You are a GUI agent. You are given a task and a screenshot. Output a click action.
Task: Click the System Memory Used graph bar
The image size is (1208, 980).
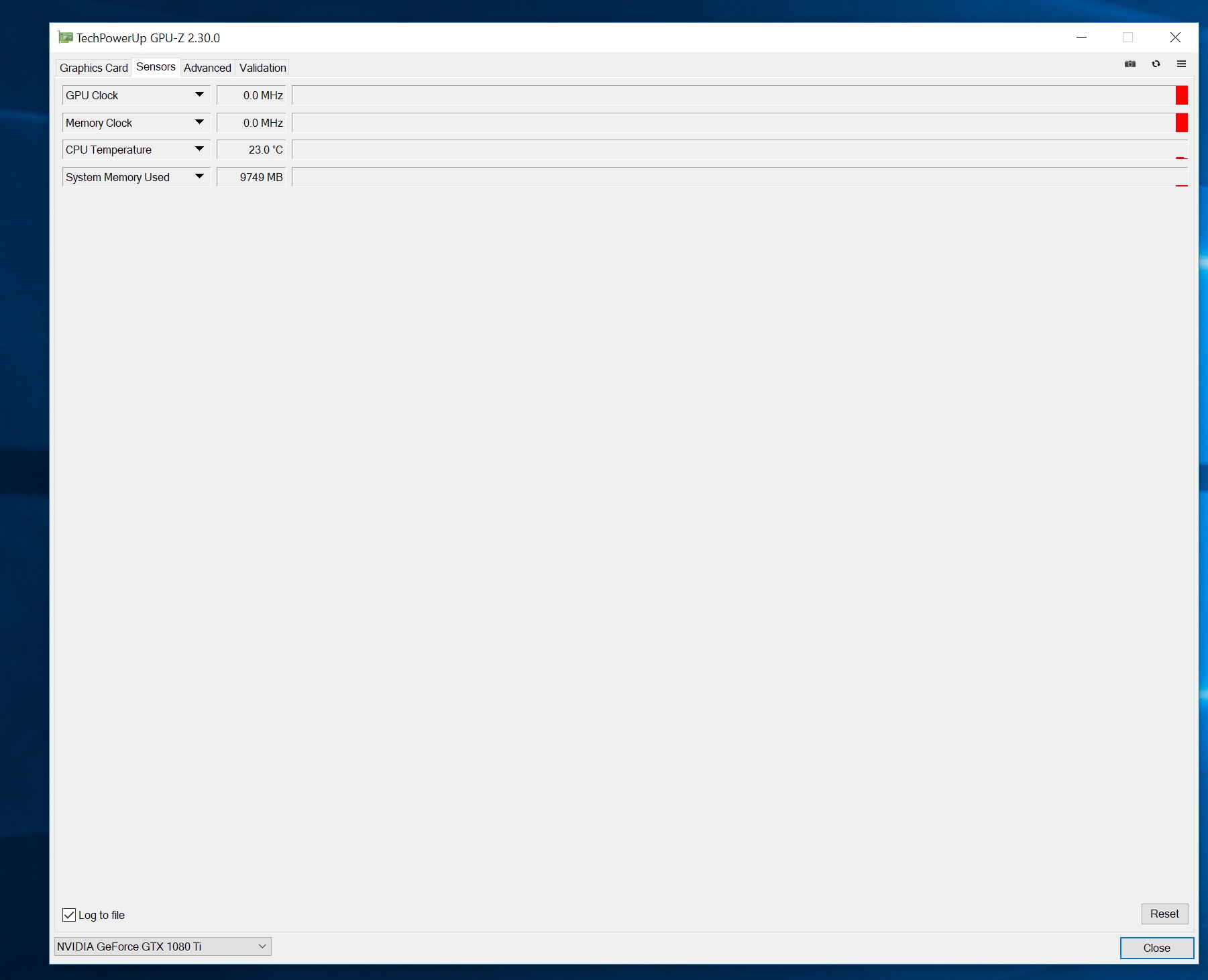740,177
